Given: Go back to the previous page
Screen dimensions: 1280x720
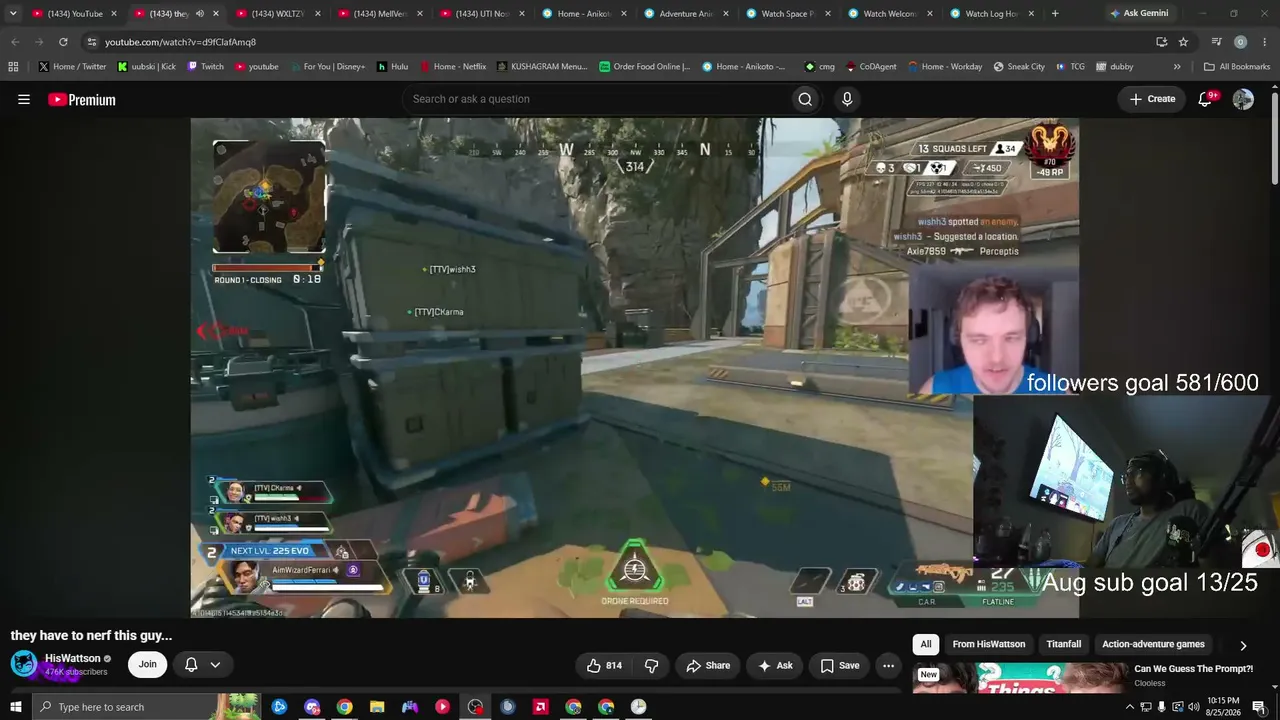Looking at the screenshot, I should pyautogui.click(x=15, y=42).
